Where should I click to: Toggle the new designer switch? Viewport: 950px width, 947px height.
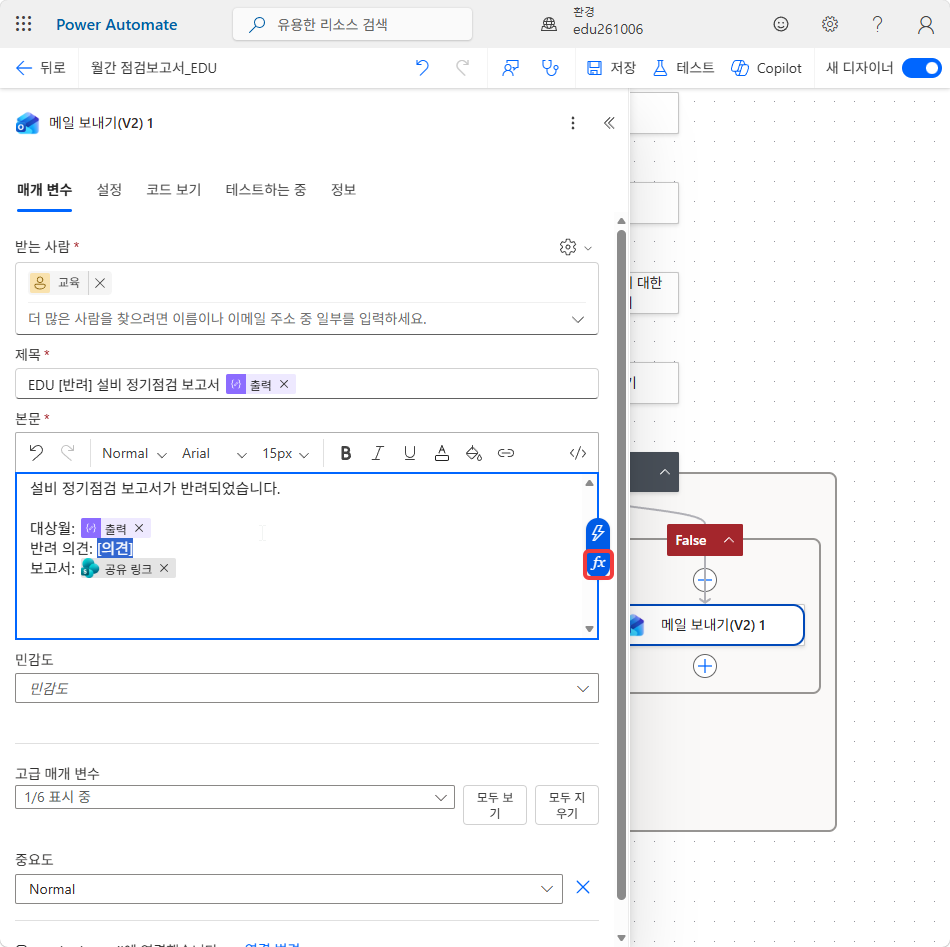(921, 68)
